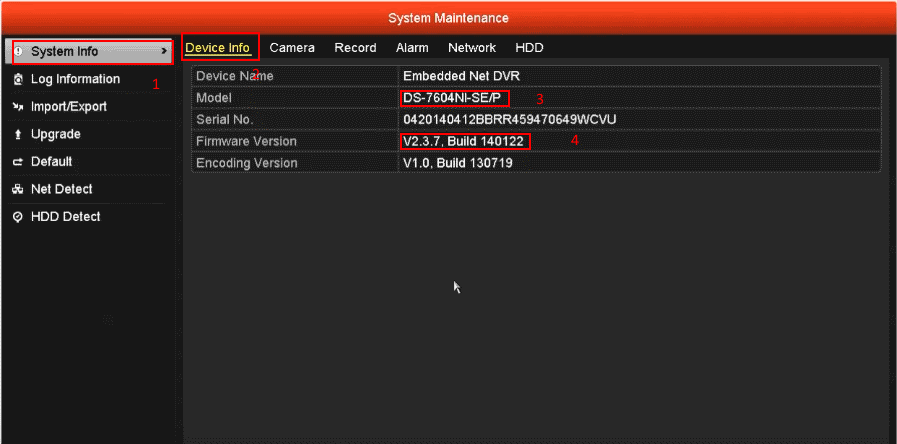Click the Encoding Version label
This screenshot has width=897, height=444.
[247, 163]
